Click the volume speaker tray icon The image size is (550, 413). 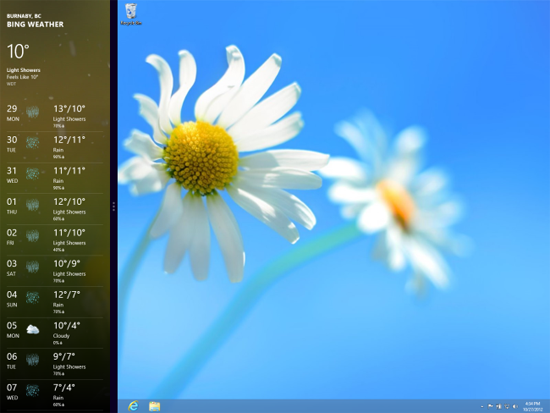[x=515, y=406]
